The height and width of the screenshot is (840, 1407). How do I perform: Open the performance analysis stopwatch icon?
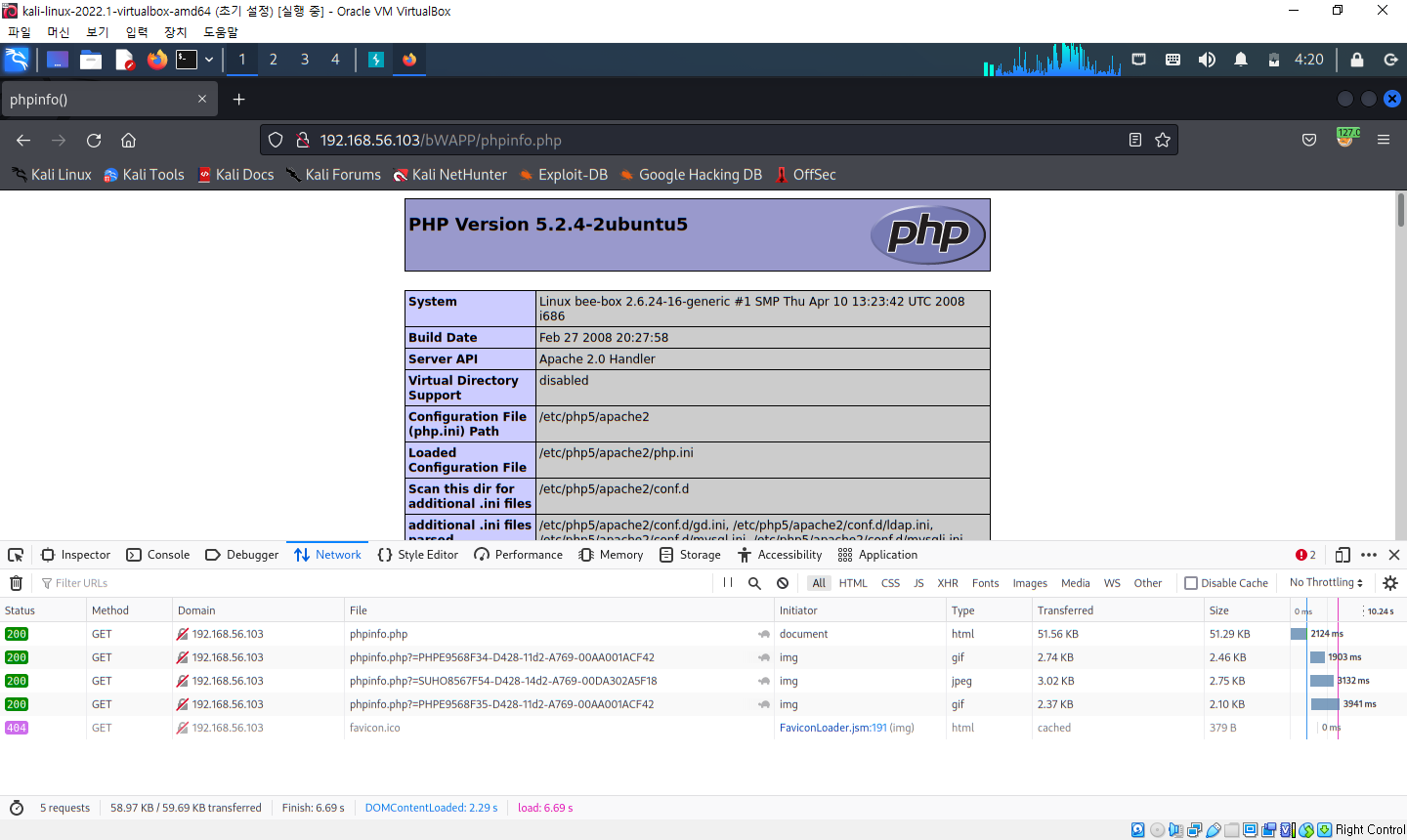tap(16, 808)
